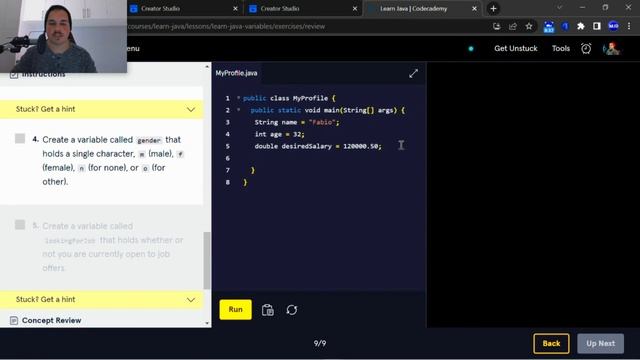Image resolution: width=640 pixels, height=360 pixels.
Task: Open the timer alarm clock icon
Action: [586, 49]
